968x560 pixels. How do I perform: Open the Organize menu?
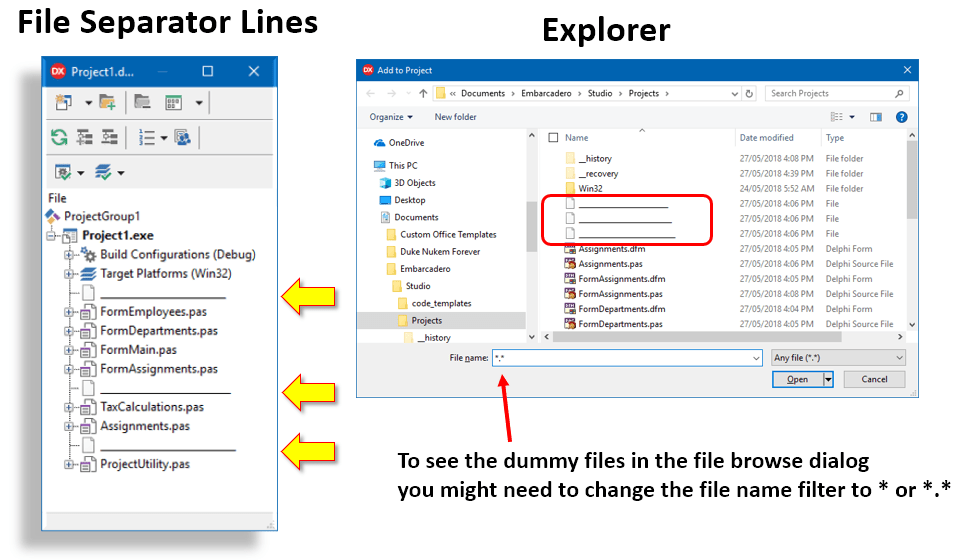(391, 117)
